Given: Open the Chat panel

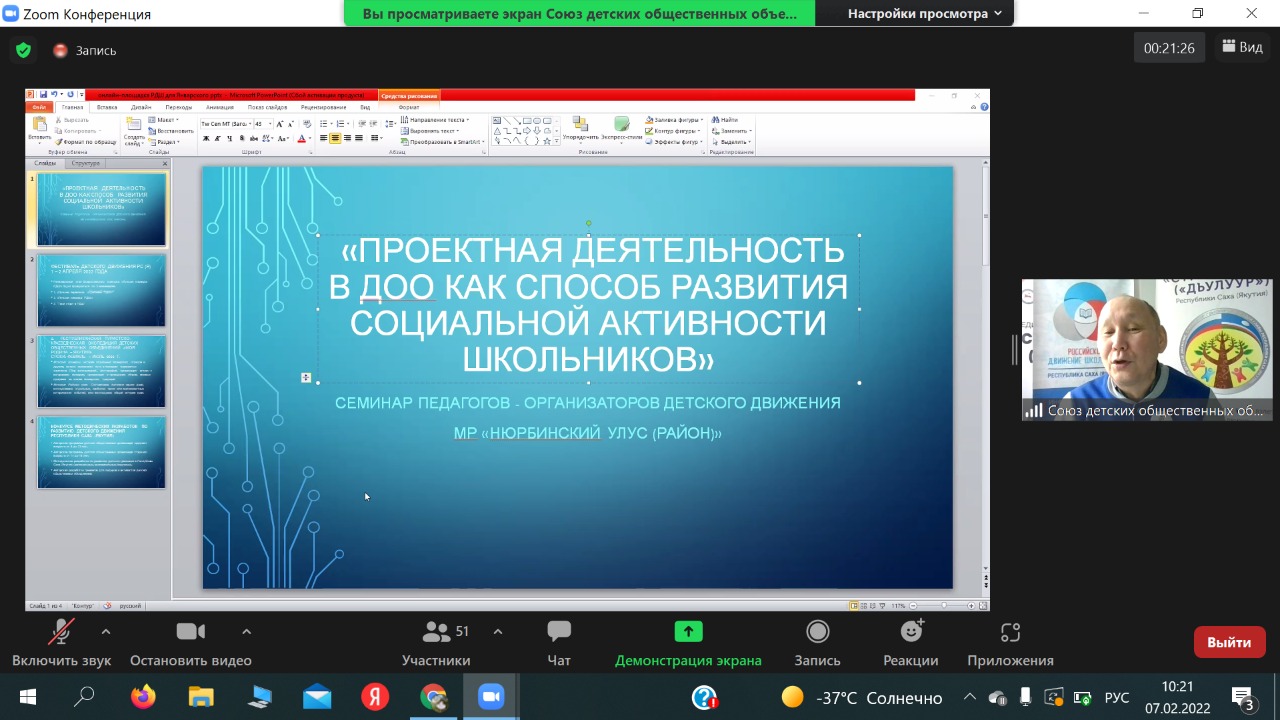Looking at the screenshot, I should tap(559, 643).
